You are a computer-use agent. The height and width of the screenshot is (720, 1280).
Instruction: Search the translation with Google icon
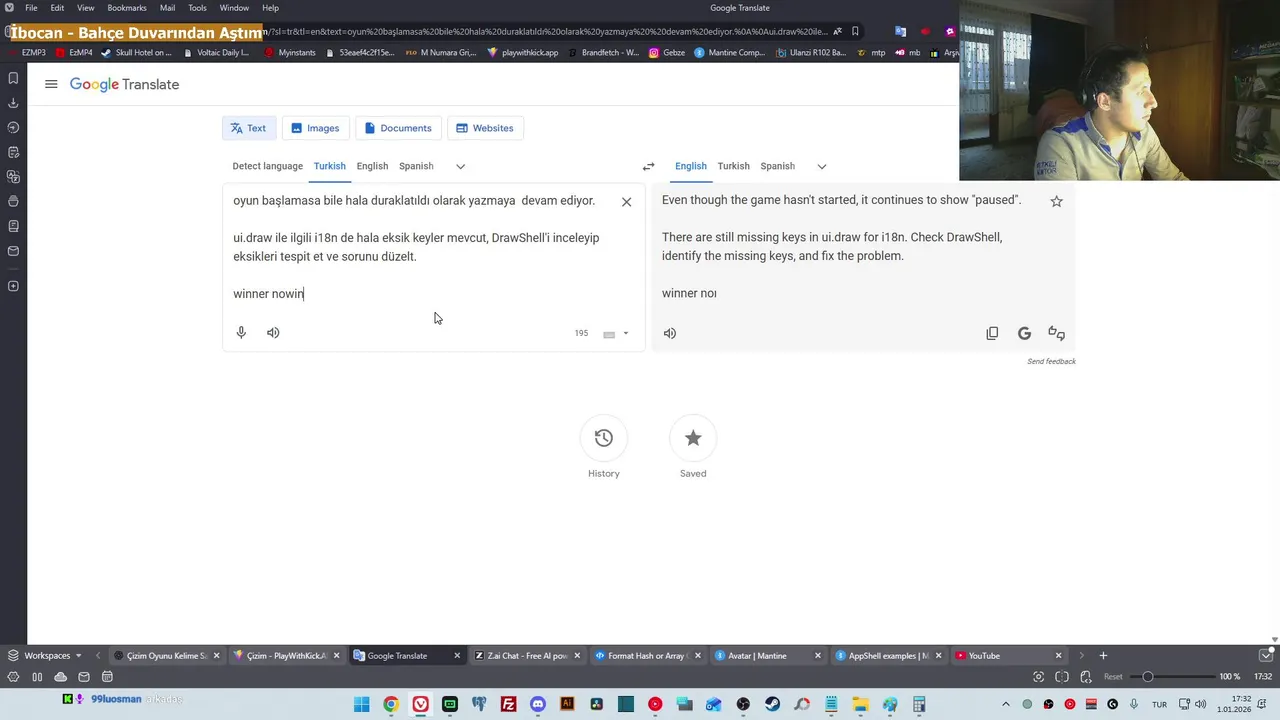point(1024,333)
